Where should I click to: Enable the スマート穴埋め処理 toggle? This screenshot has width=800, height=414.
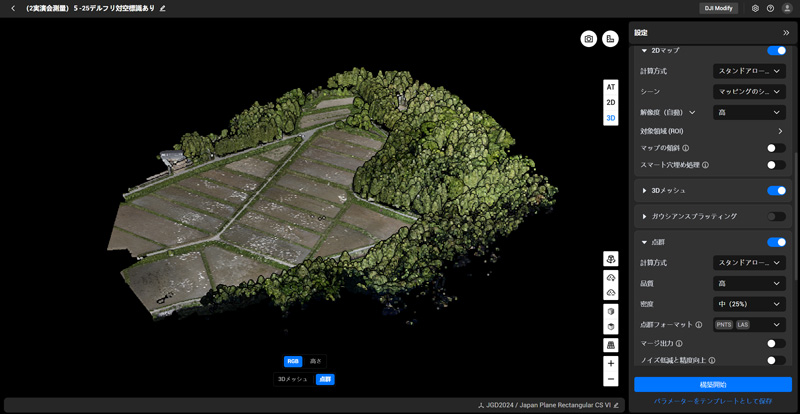click(x=775, y=165)
